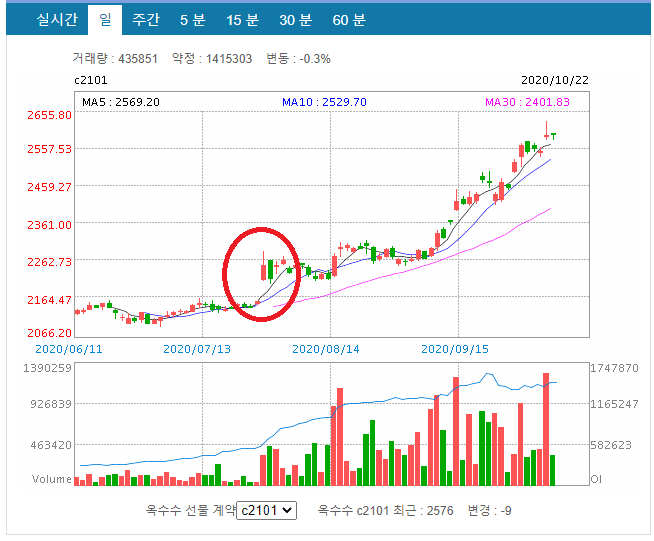Select the 30 분 tab
Screen dimensions: 654x541
(x=296, y=20)
